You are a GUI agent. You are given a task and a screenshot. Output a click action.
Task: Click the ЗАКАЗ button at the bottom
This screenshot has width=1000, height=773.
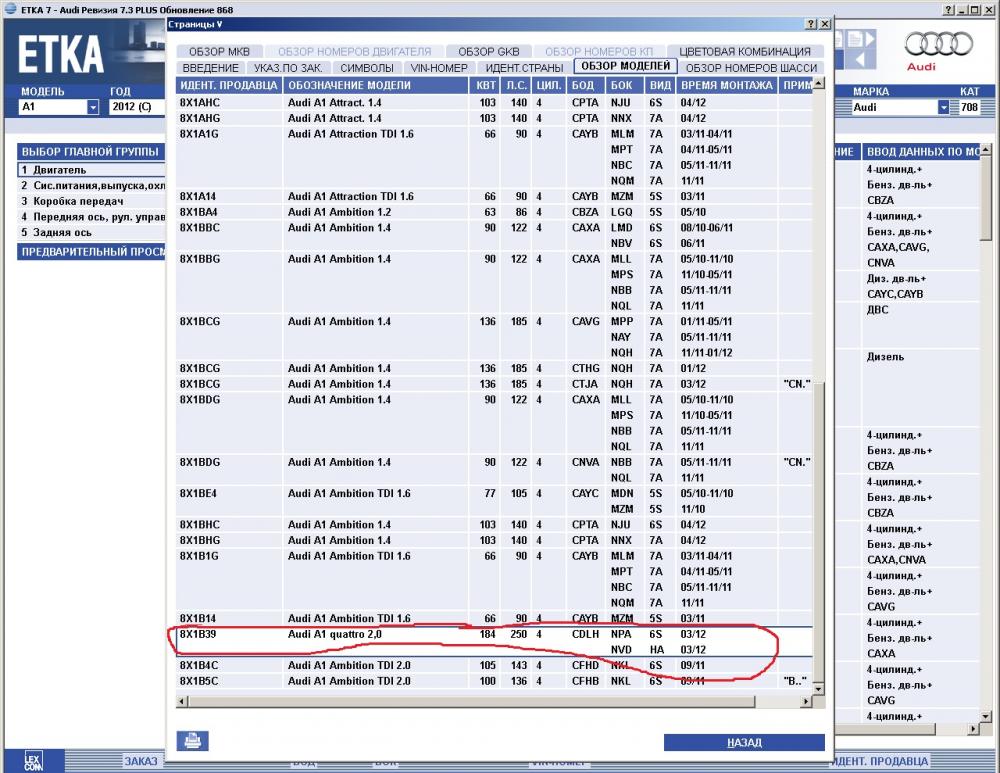(x=140, y=761)
